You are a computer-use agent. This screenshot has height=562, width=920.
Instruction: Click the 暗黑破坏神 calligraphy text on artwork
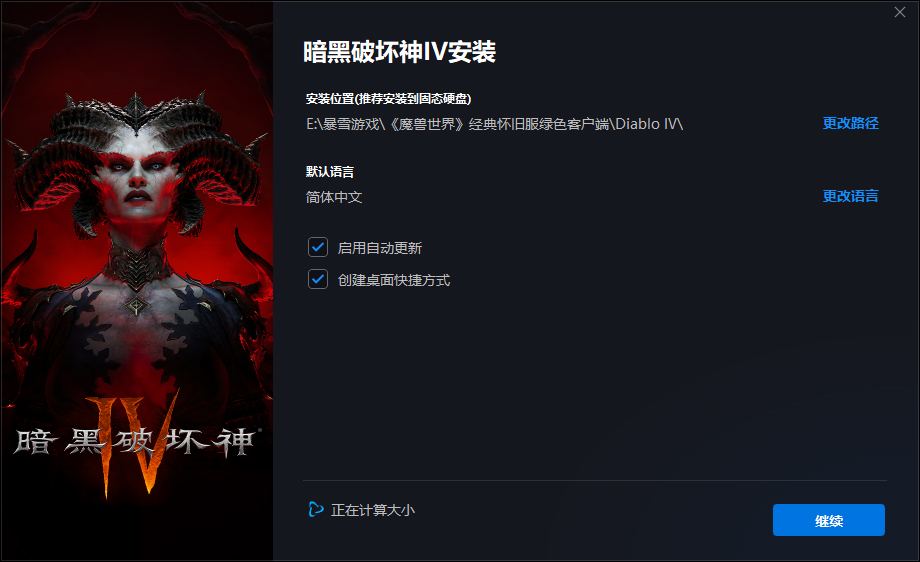(x=136, y=442)
